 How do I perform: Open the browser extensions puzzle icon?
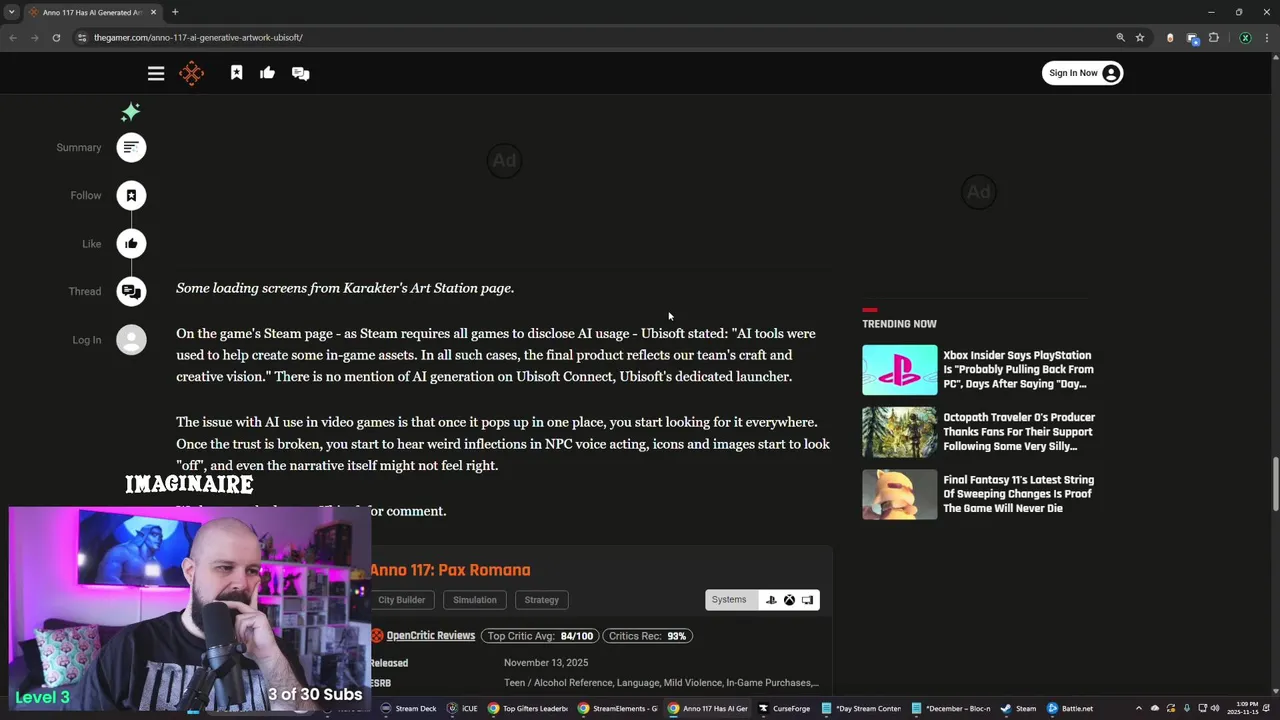click(x=1214, y=37)
